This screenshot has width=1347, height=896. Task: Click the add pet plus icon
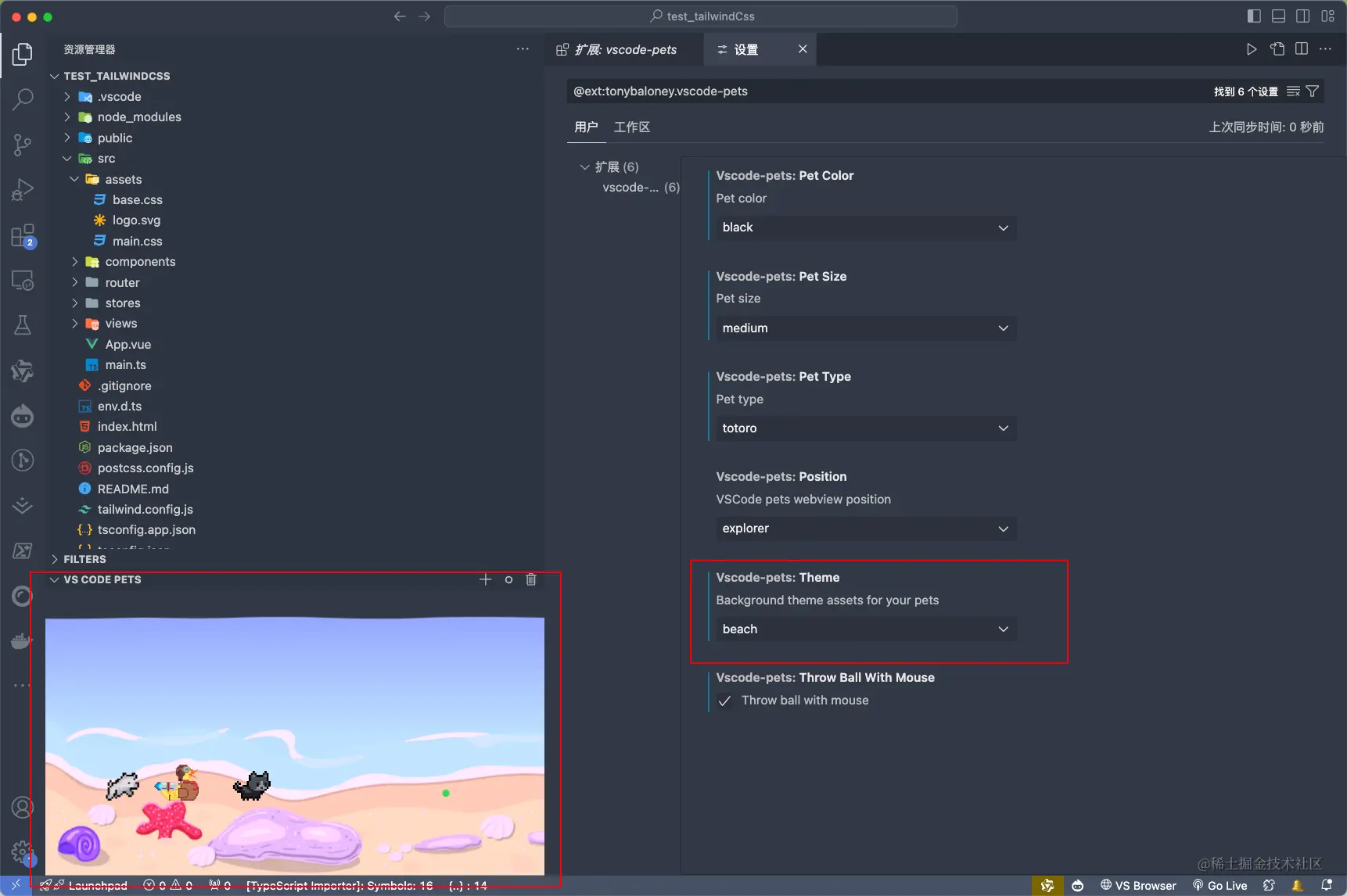[485, 579]
